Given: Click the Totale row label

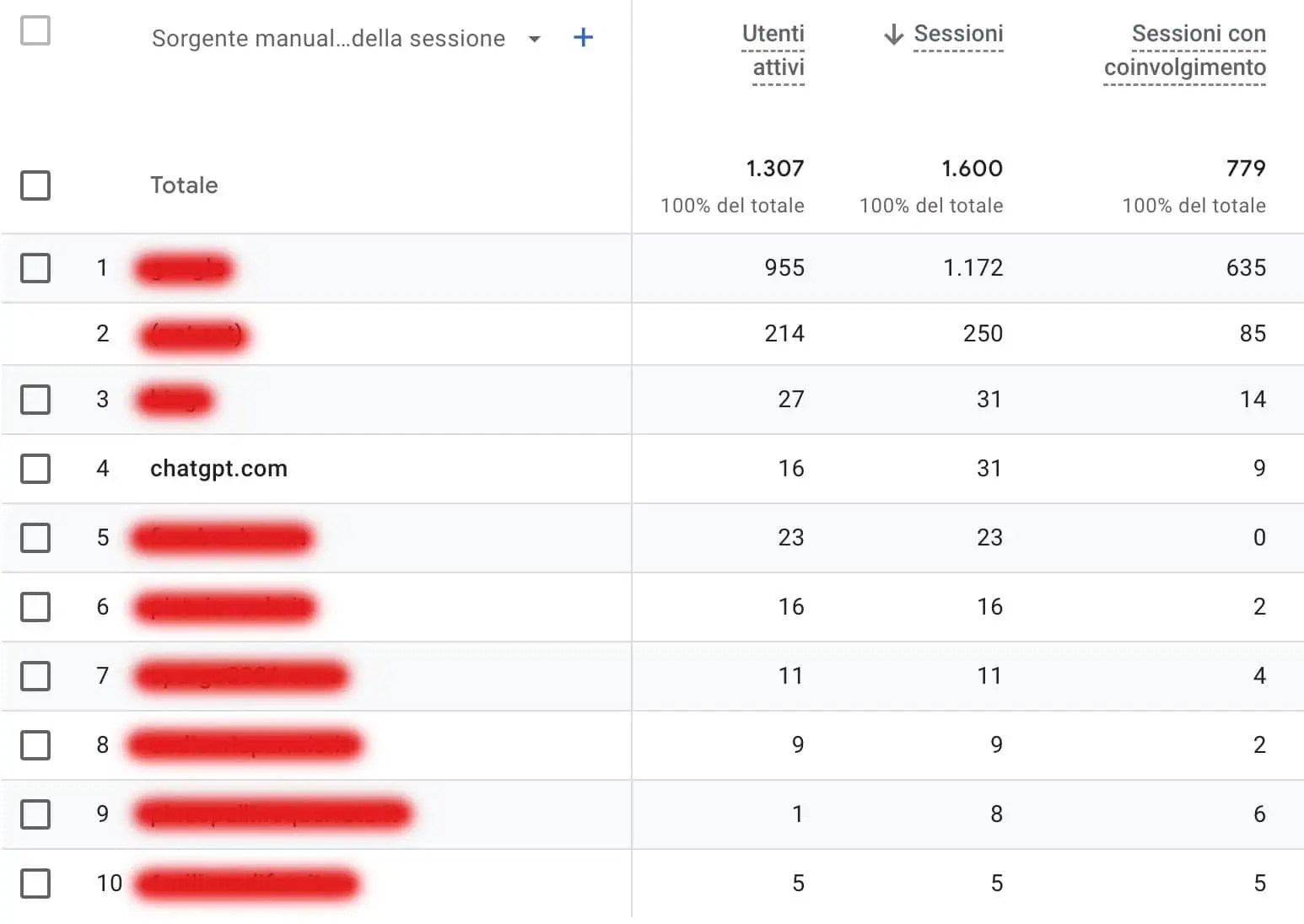Looking at the screenshot, I should 184,185.
